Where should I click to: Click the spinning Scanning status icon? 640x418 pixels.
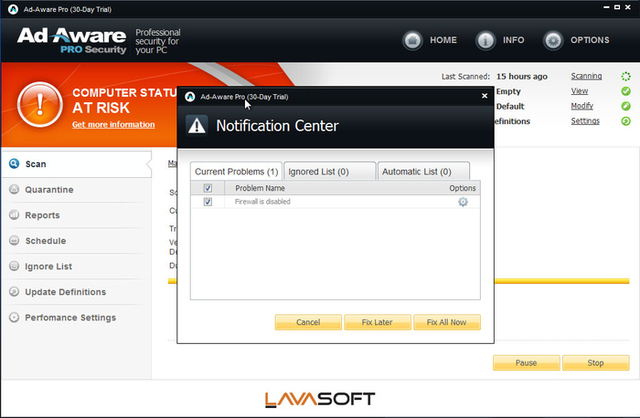pyautogui.click(x=626, y=76)
